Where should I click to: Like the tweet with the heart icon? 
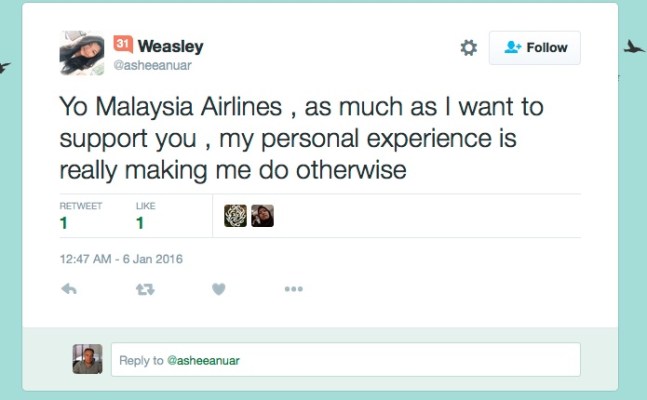click(219, 289)
